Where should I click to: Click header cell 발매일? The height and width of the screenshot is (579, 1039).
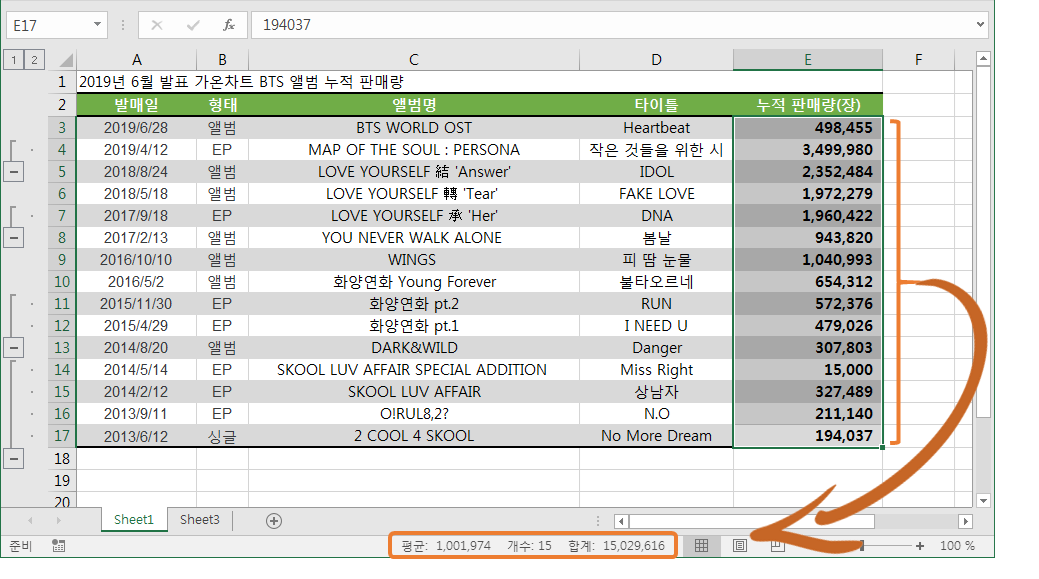pyautogui.click(x=137, y=105)
